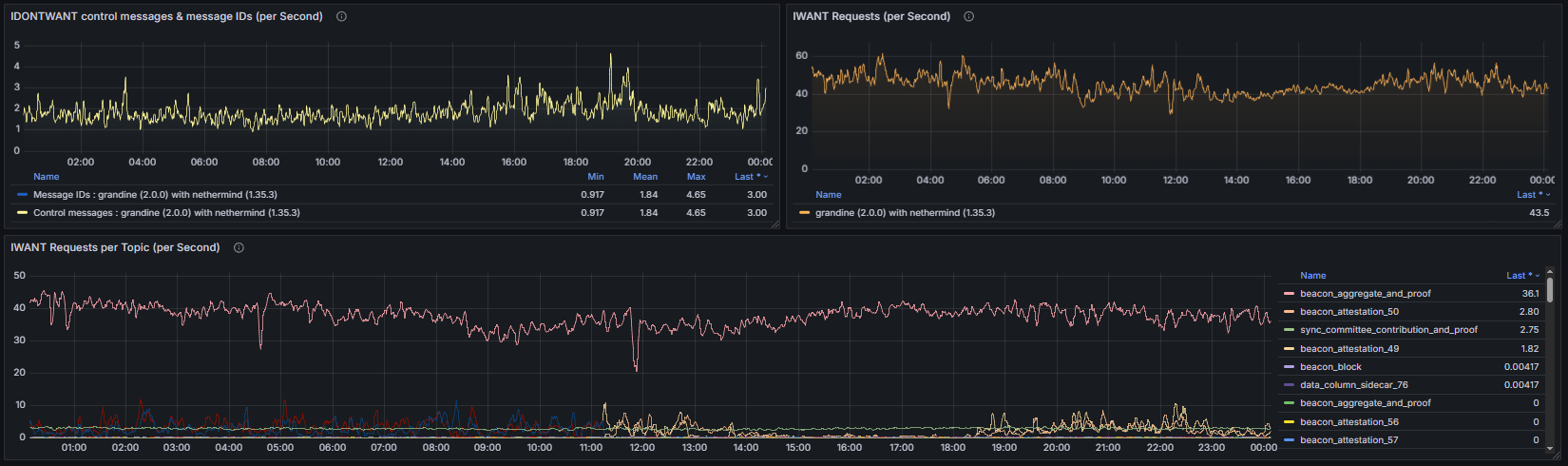This screenshot has height=466, width=1568.
Task: Click the resize handle of IWANT per Topic panel
Action: tap(1558, 456)
